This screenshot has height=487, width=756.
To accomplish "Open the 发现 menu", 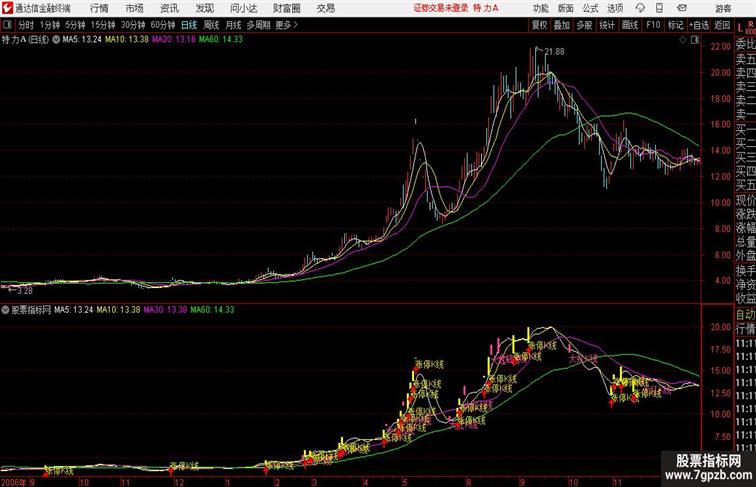I will point(204,8).
